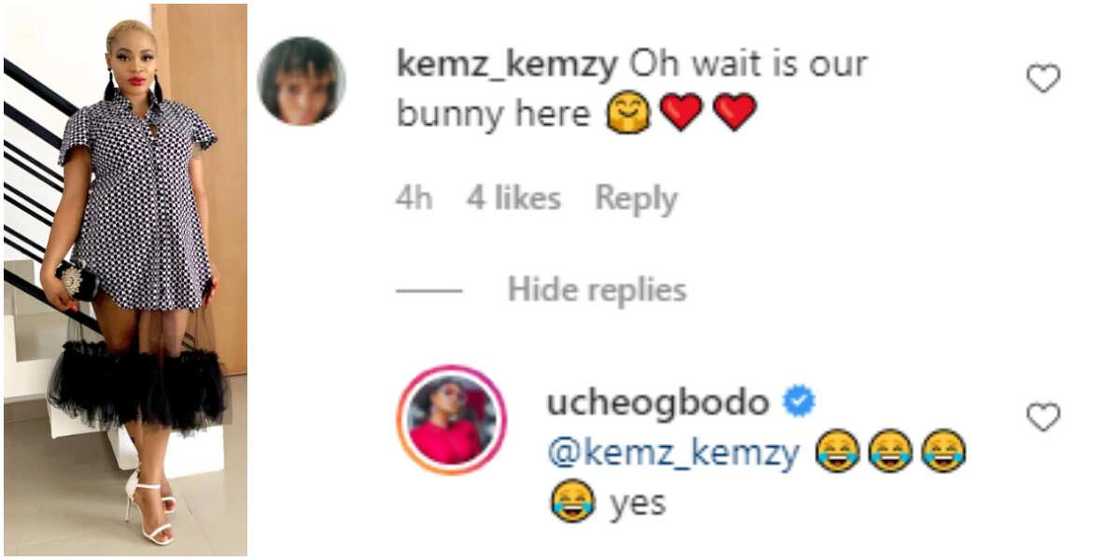1120x560 pixels.
Task: Click the line left of Hide replies
Action: [429, 291]
